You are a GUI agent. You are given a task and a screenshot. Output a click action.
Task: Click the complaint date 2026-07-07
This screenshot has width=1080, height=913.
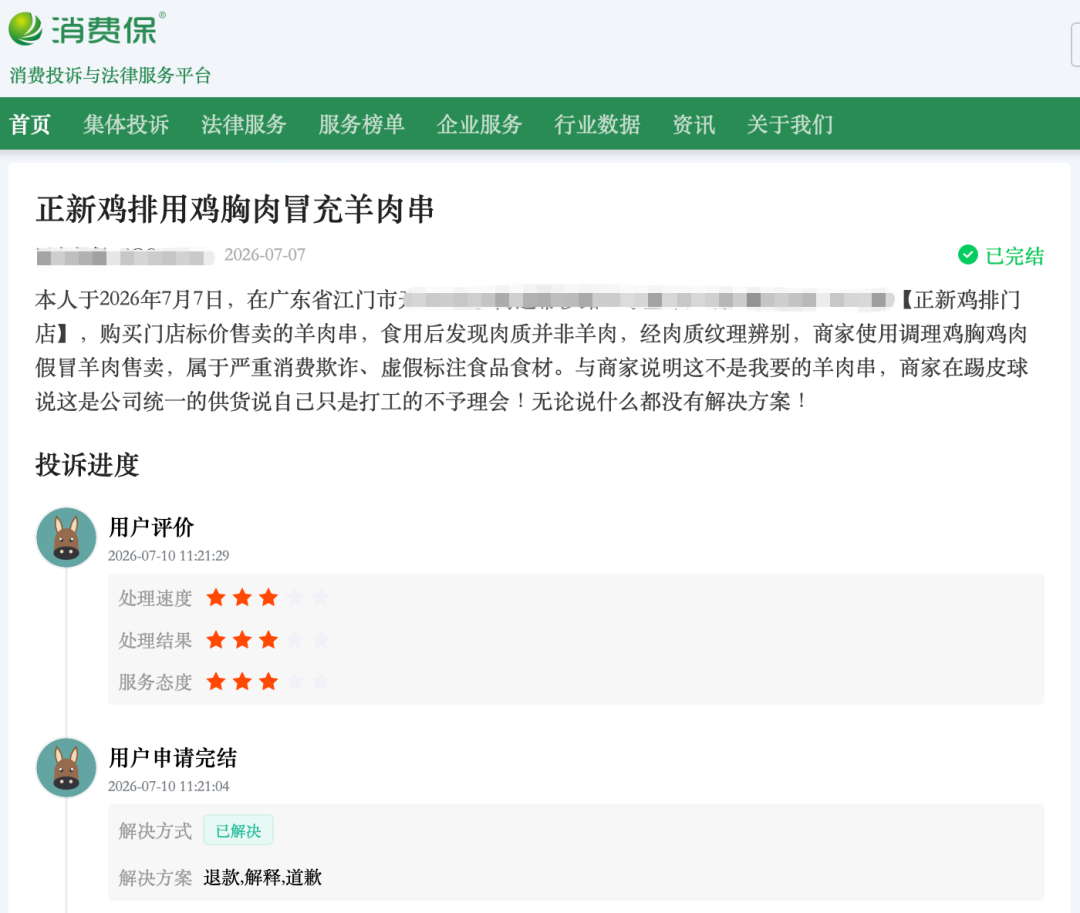264,255
